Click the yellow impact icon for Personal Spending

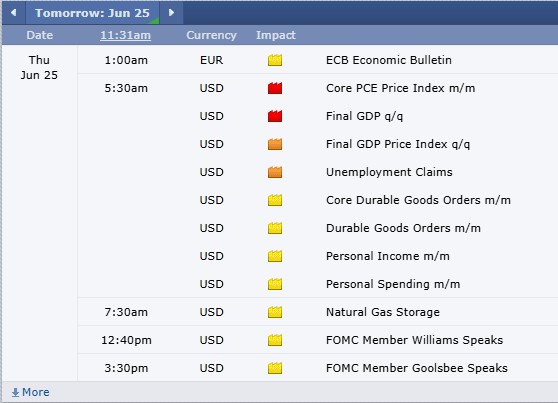tap(275, 284)
